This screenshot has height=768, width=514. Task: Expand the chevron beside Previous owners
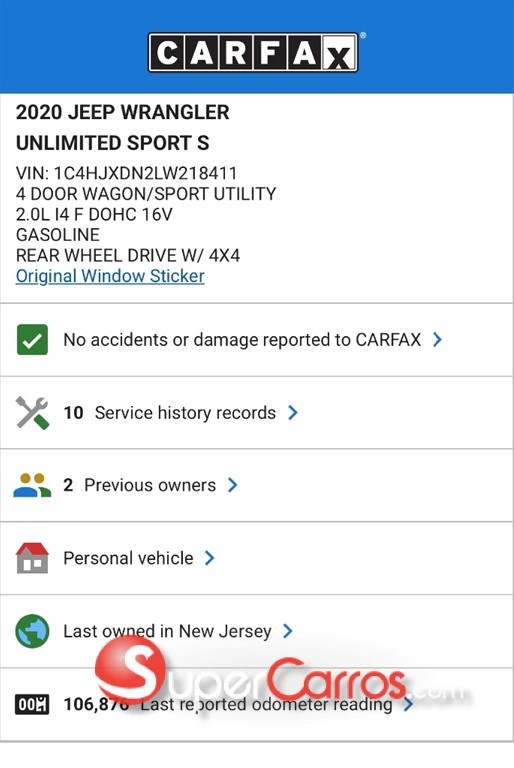[233, 485]
